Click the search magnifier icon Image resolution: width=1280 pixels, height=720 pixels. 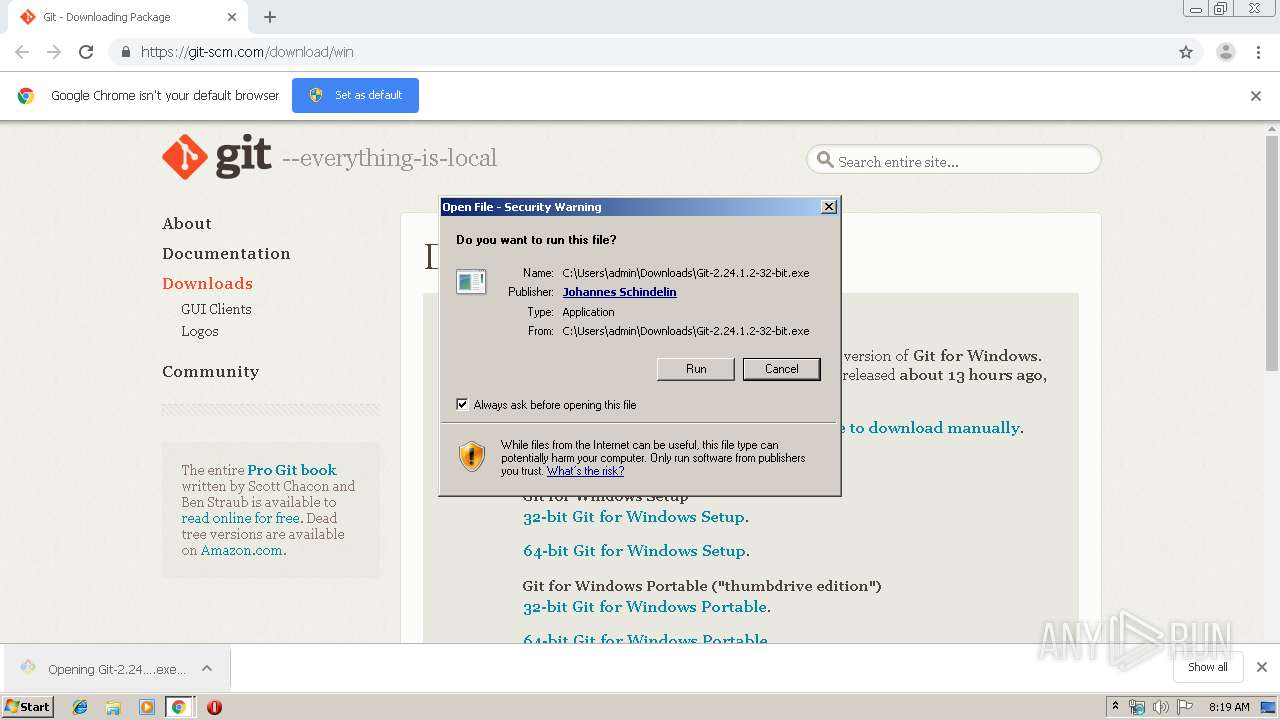(825, 160)
